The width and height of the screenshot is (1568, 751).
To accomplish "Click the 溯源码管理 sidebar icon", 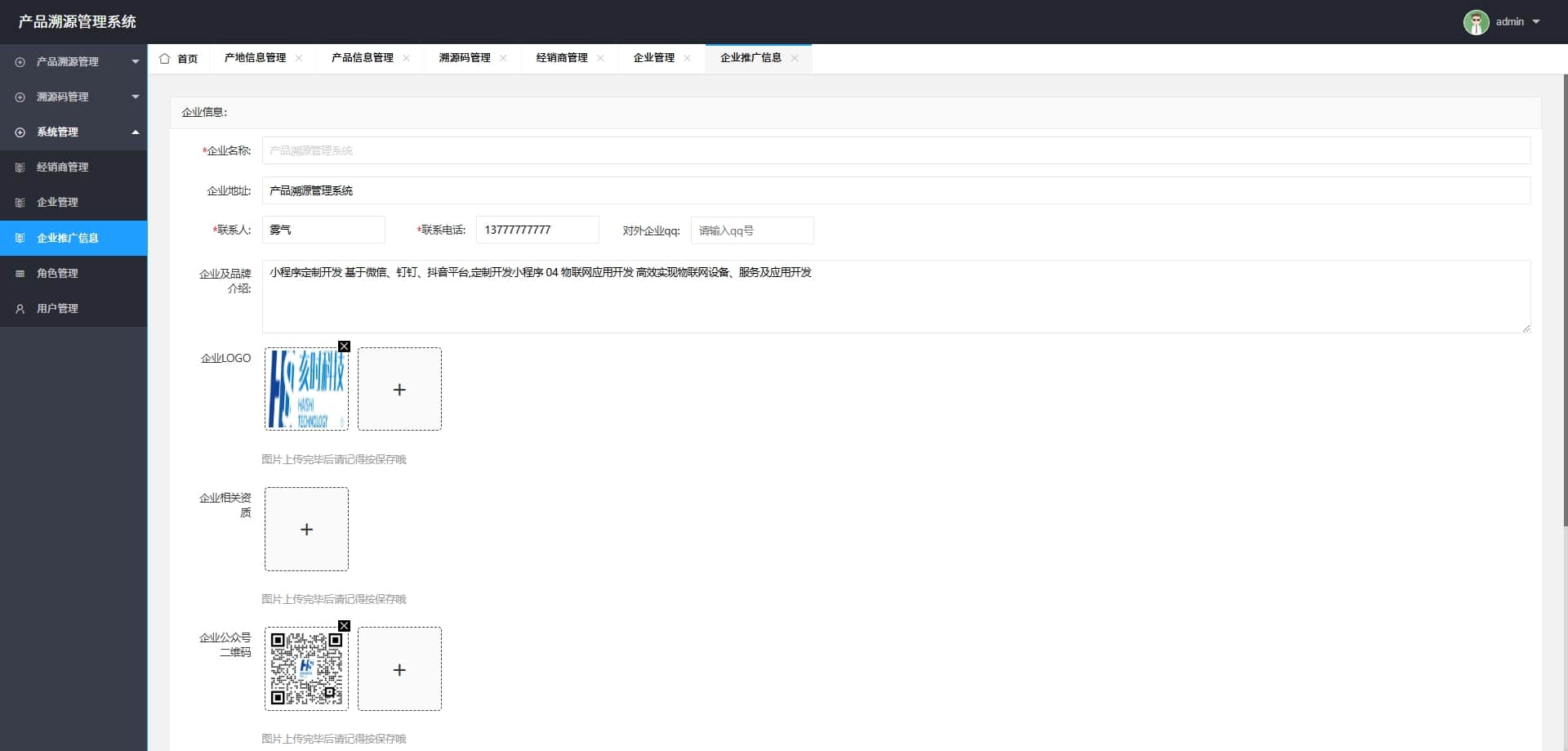I will click(20, 97).
